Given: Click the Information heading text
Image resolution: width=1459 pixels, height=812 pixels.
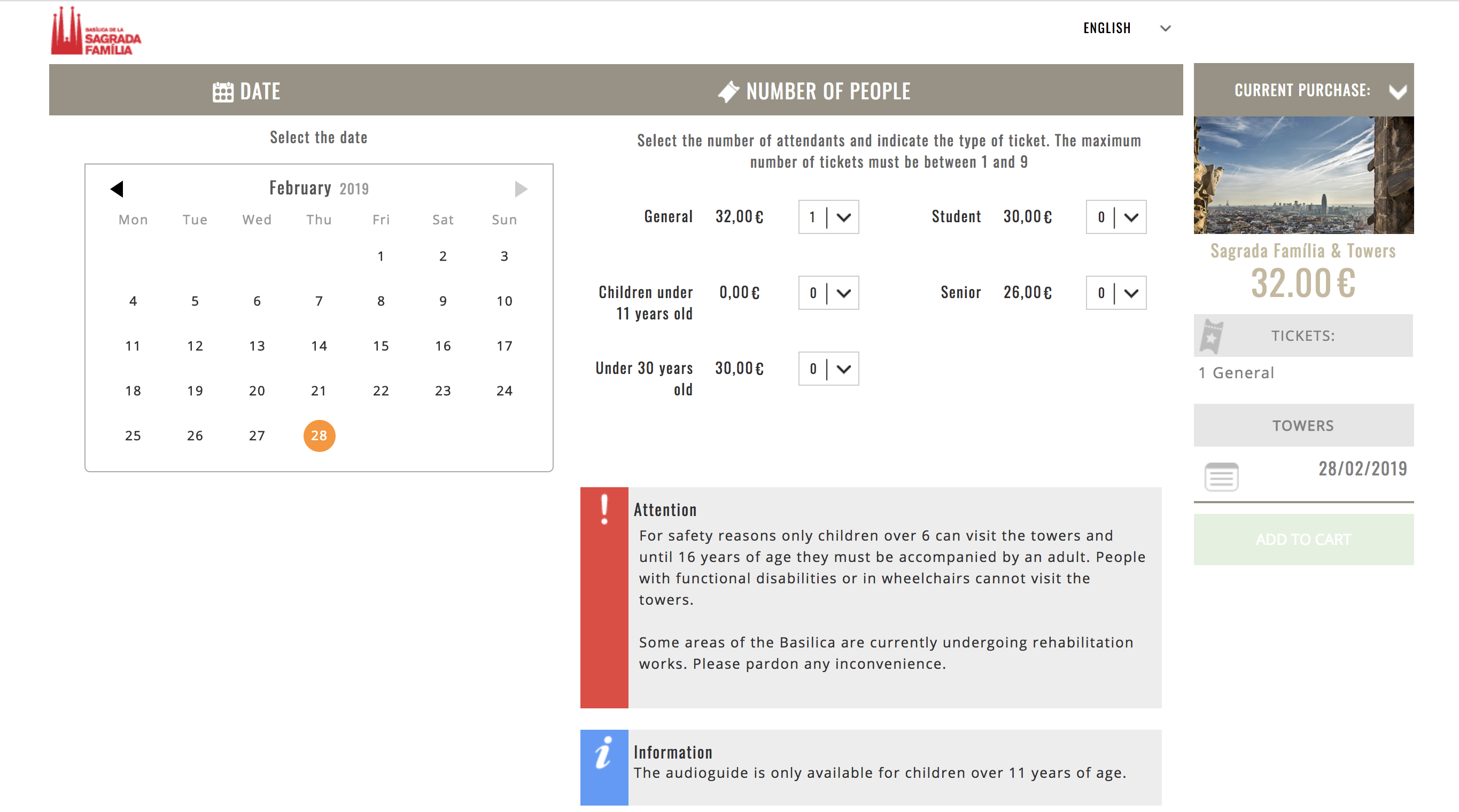Looking at the screenshot, I should [x=673, y=752].
